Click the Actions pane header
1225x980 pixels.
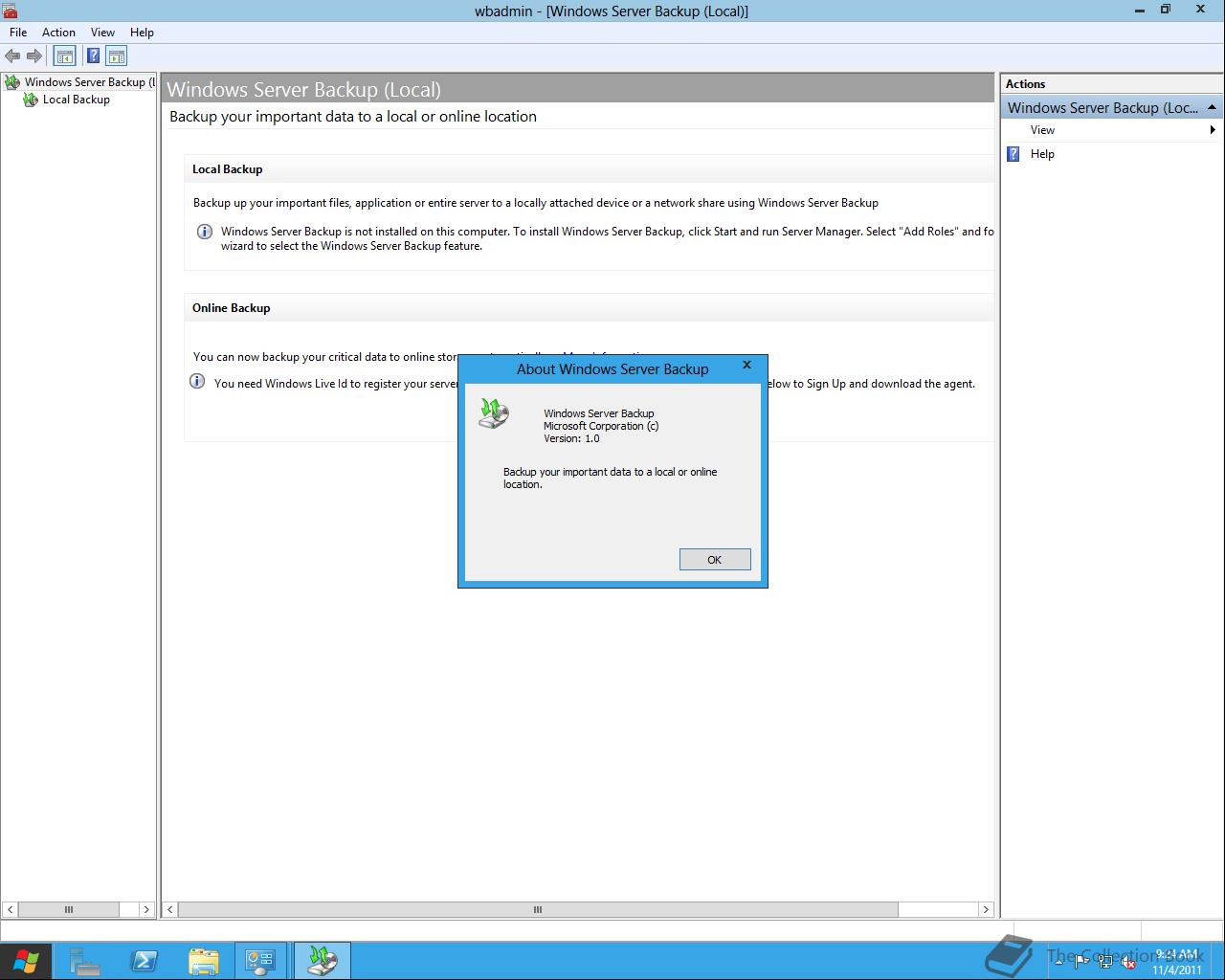pos(1111,84)
